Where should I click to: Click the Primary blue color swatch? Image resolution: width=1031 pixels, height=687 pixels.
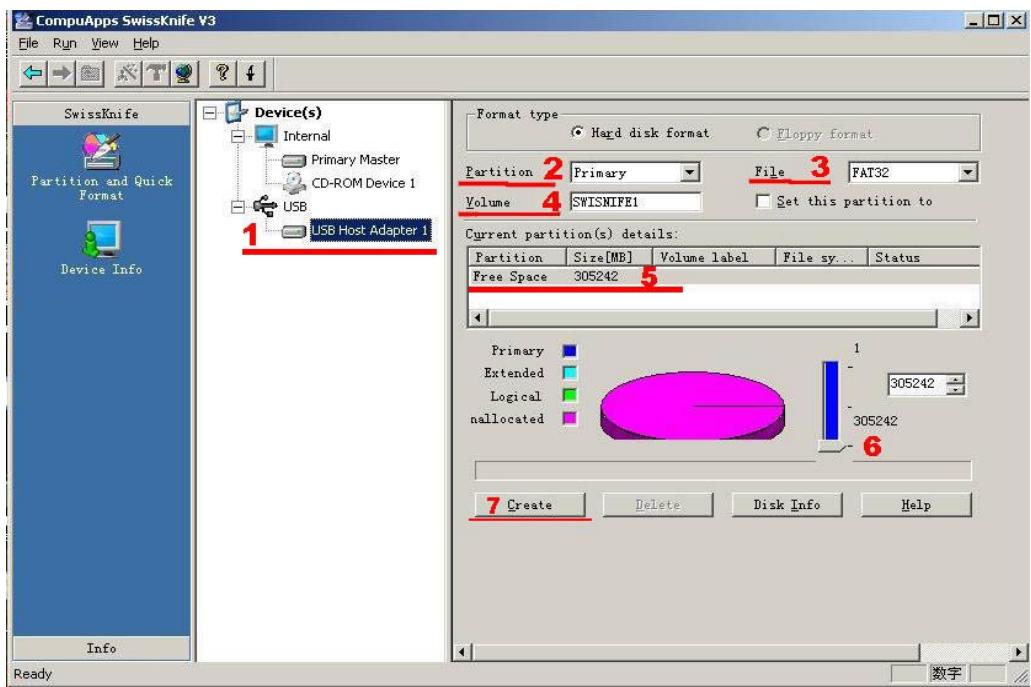[x=570, y=351]
